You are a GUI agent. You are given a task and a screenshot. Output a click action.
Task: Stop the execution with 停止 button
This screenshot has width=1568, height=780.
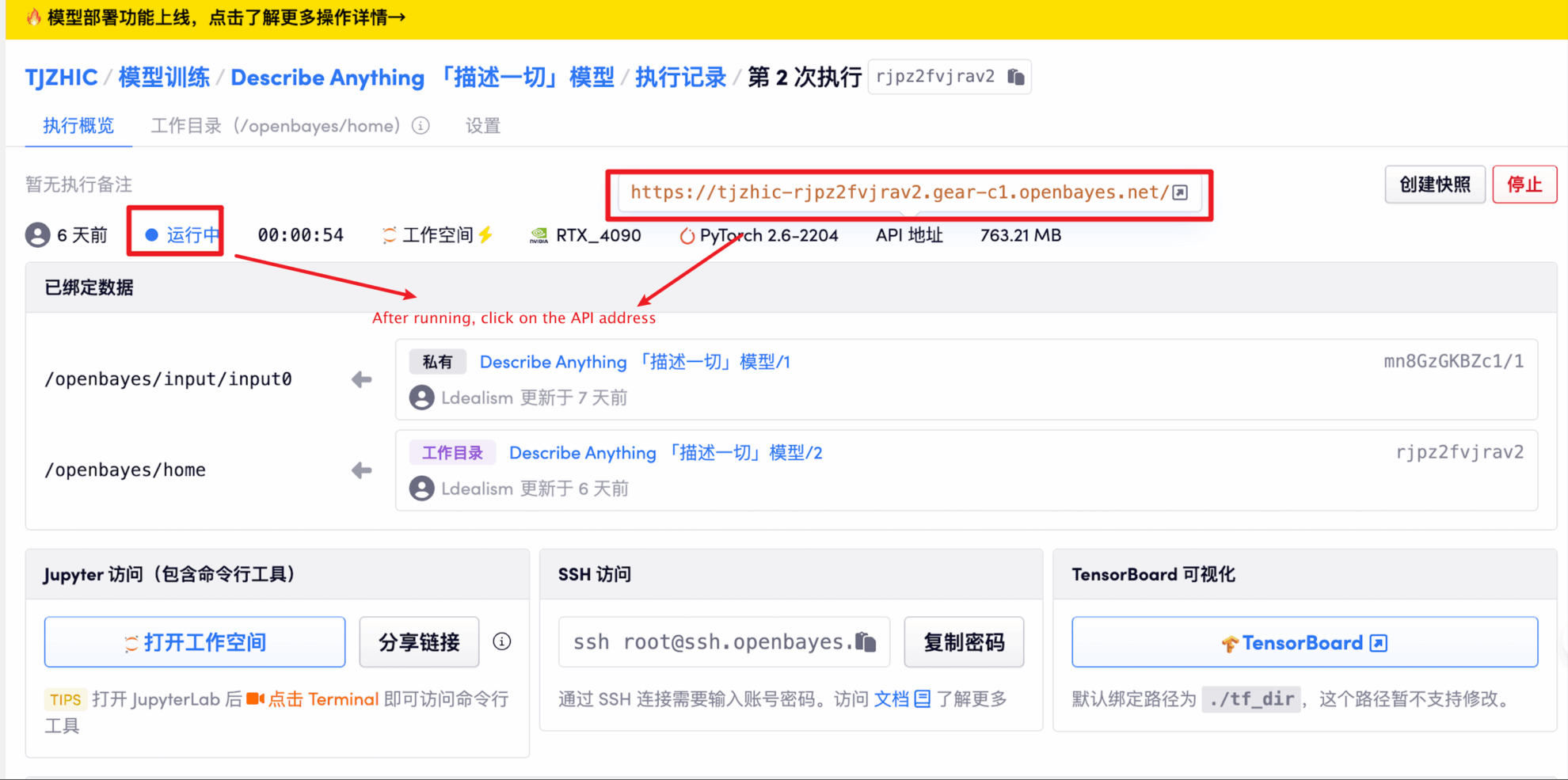coord(1524,185)
